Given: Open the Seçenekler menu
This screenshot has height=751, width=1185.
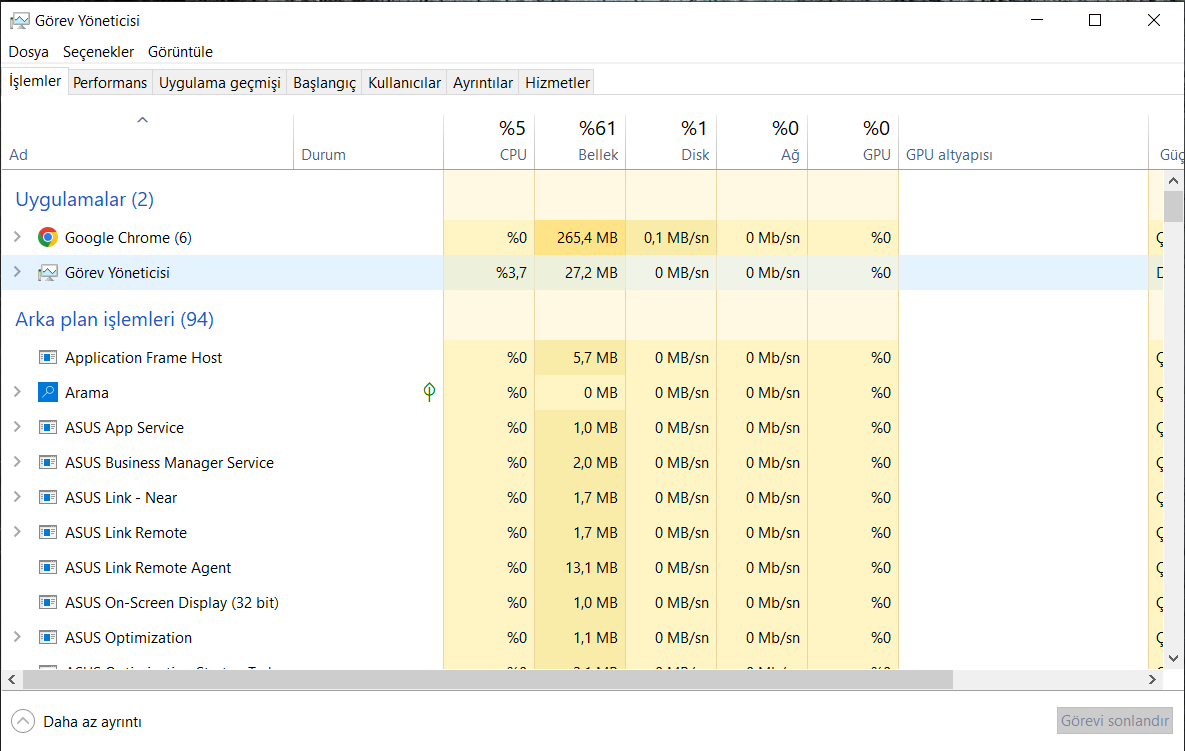Looking at the screenshot, I should [98, 52].
